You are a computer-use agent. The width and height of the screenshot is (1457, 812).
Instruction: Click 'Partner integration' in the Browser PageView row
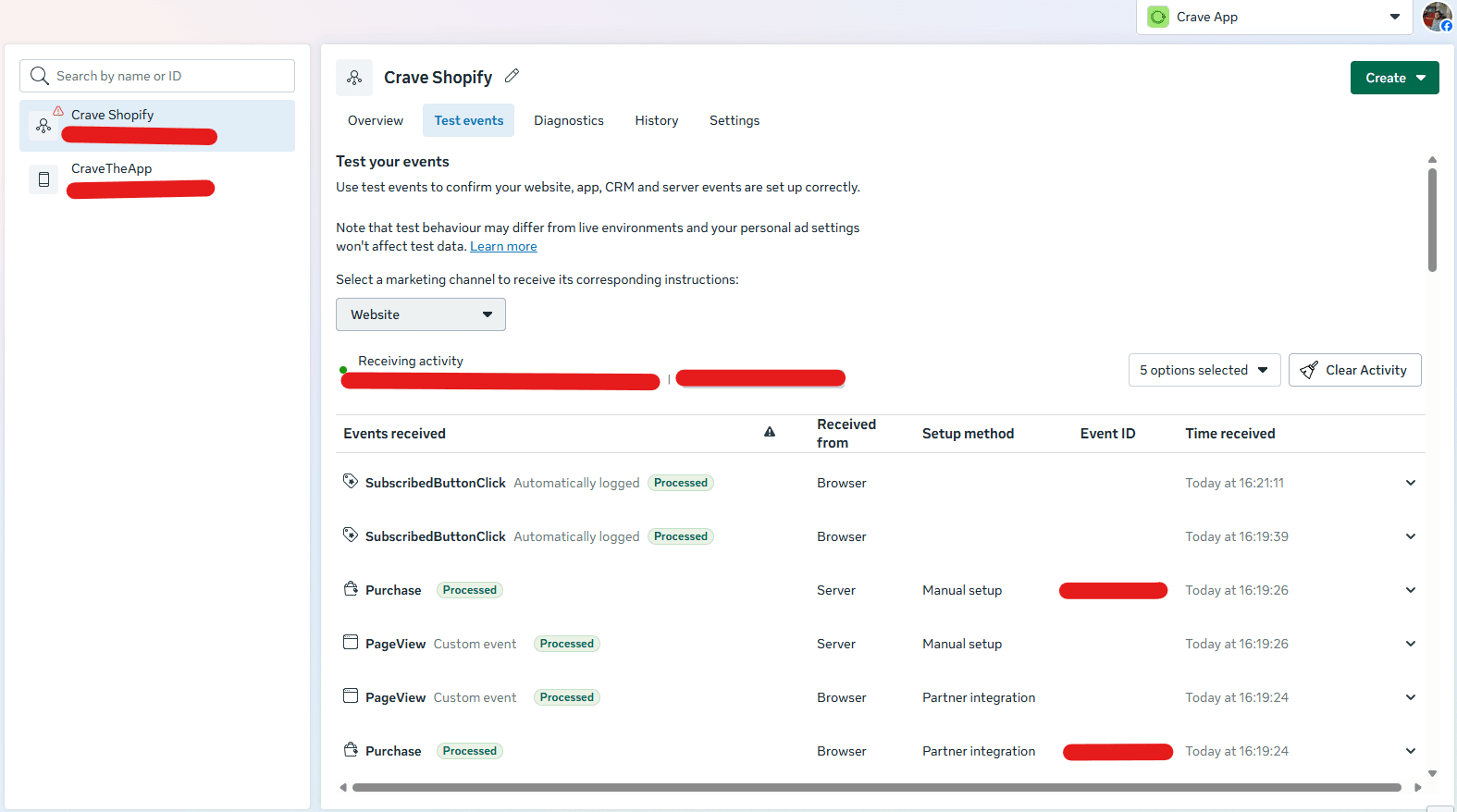click(x=979, y=697)
